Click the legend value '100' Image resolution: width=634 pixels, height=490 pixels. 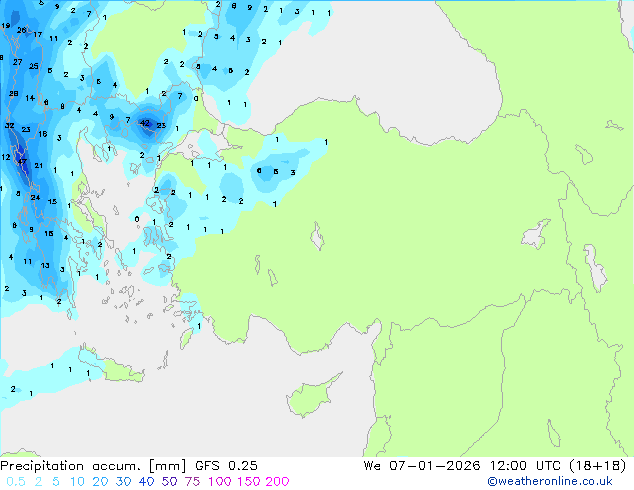coord(219,482)
